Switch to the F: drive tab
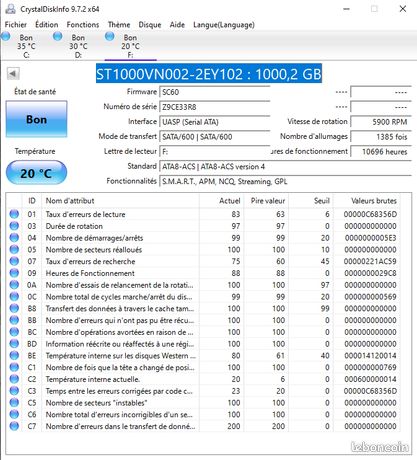 tap(130, 46)
